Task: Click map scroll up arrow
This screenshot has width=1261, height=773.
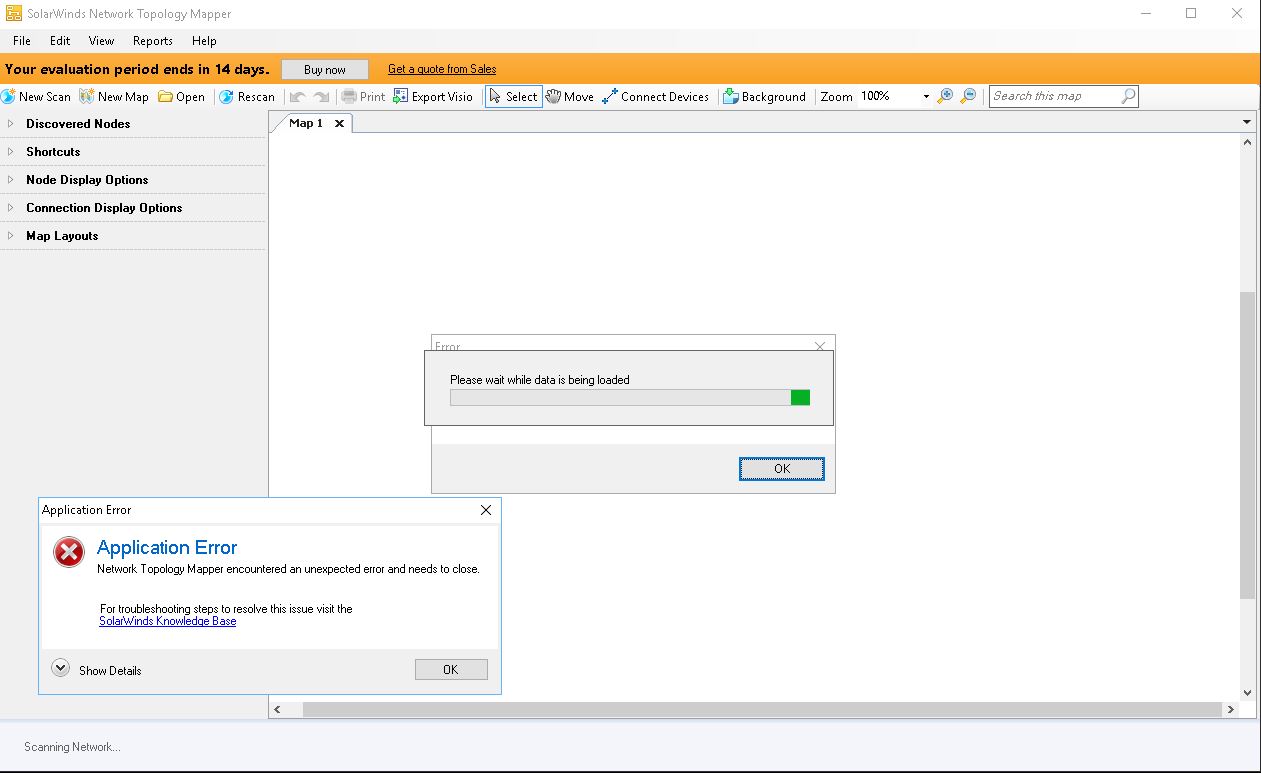Action: click(1247, 143)
